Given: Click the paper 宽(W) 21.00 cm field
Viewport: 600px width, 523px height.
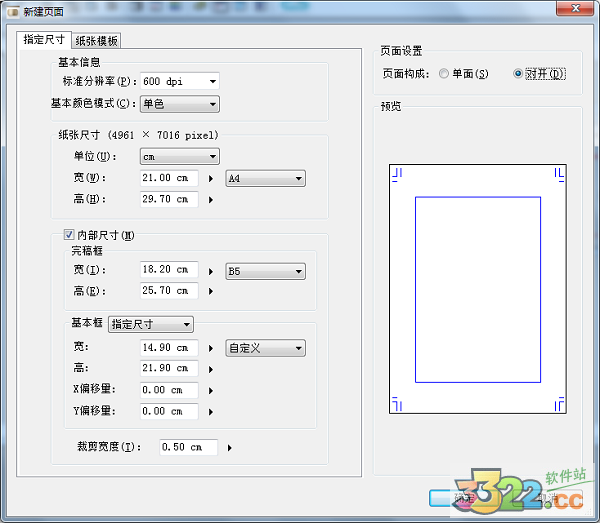Looking at the screenshot, I should point(169,178).
